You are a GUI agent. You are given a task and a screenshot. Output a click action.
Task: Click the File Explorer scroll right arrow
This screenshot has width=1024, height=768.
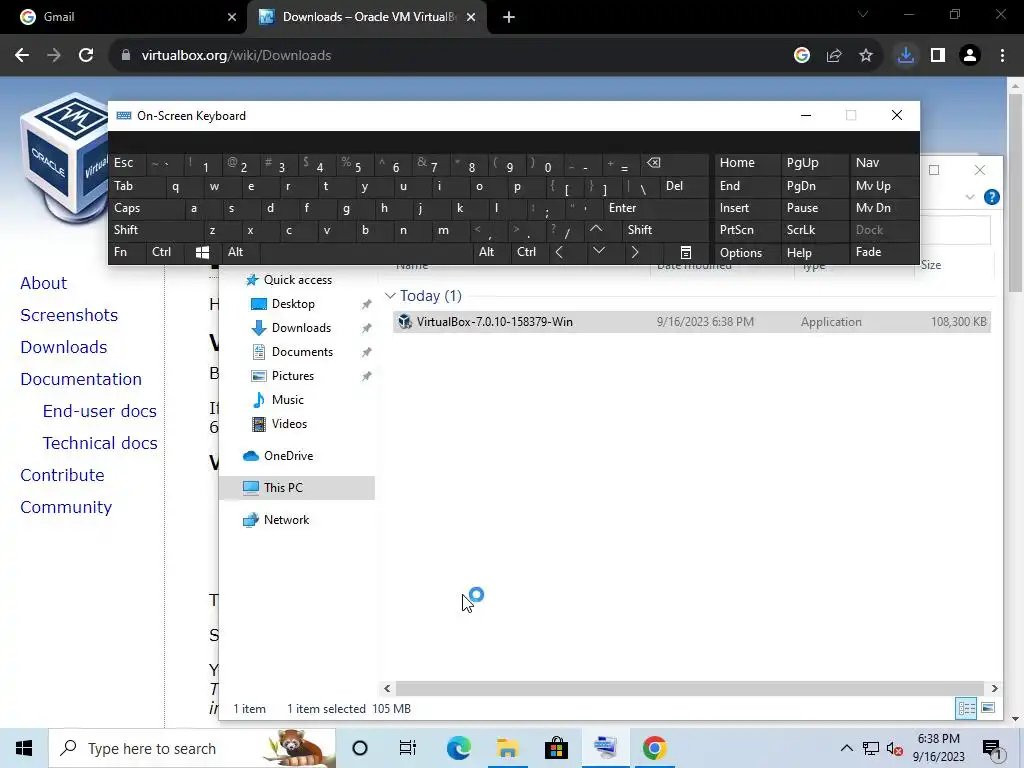coord(995,688)
